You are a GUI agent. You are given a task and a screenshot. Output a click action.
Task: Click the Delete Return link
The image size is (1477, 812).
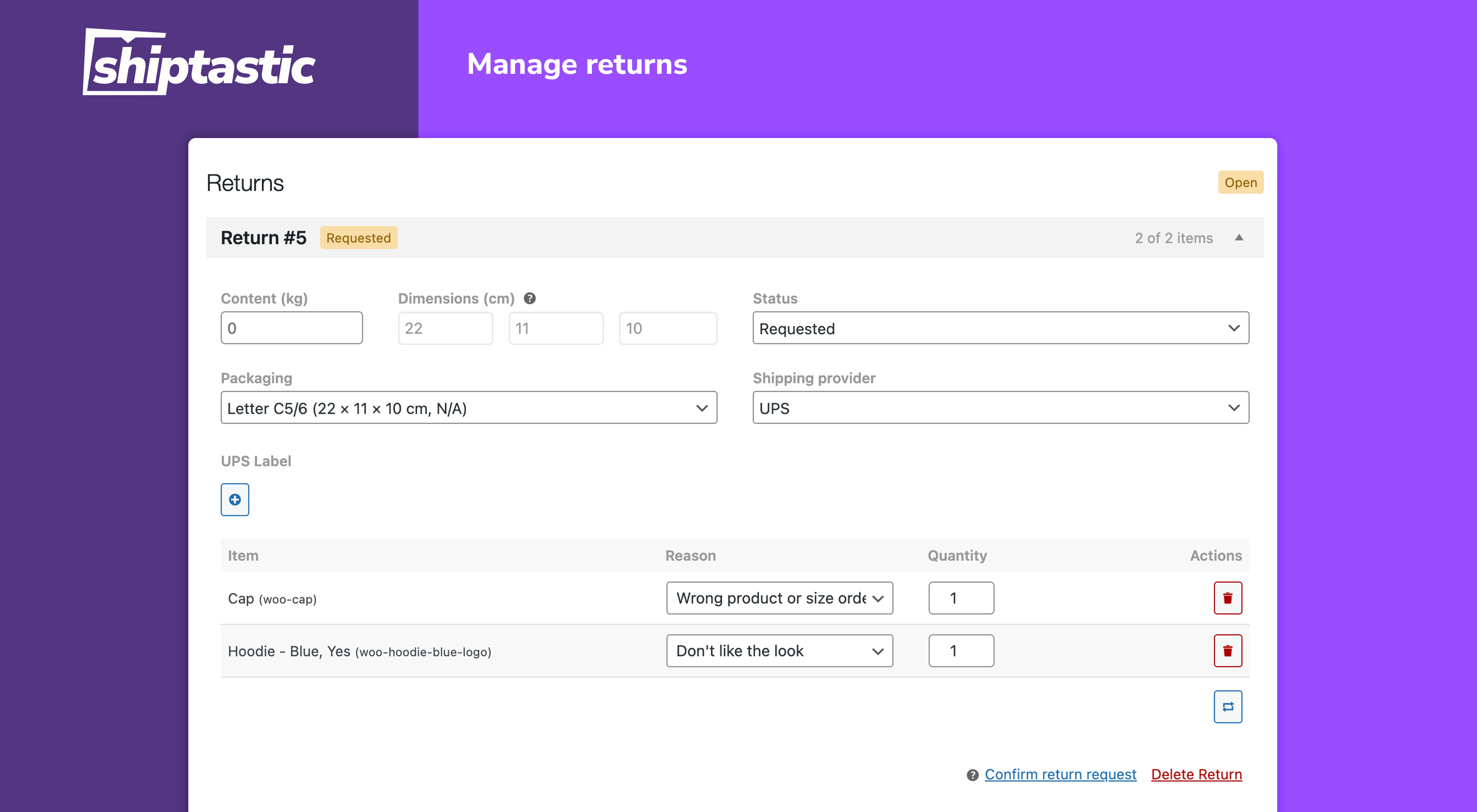1196,774
